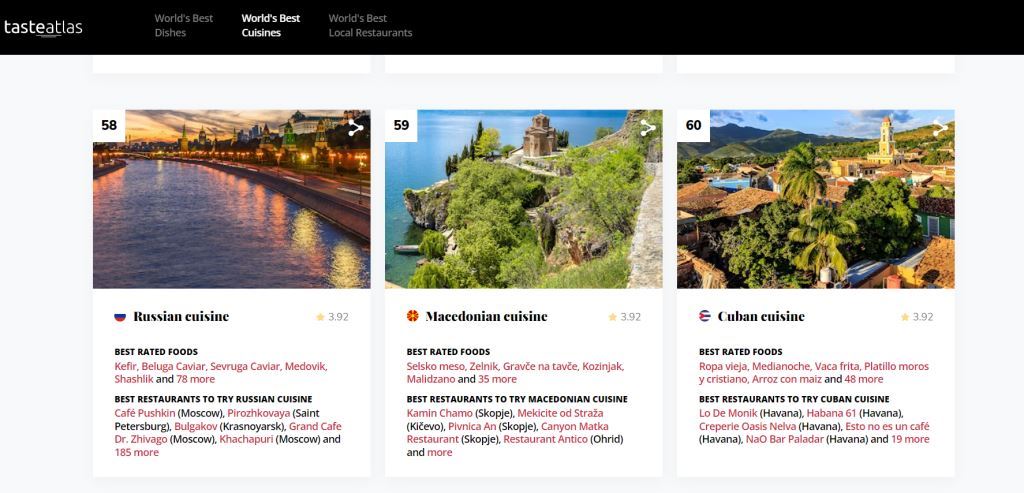Screen dimensions: 1024x493
Task: Open Gravče na tavče link
Action: (539, 366)
